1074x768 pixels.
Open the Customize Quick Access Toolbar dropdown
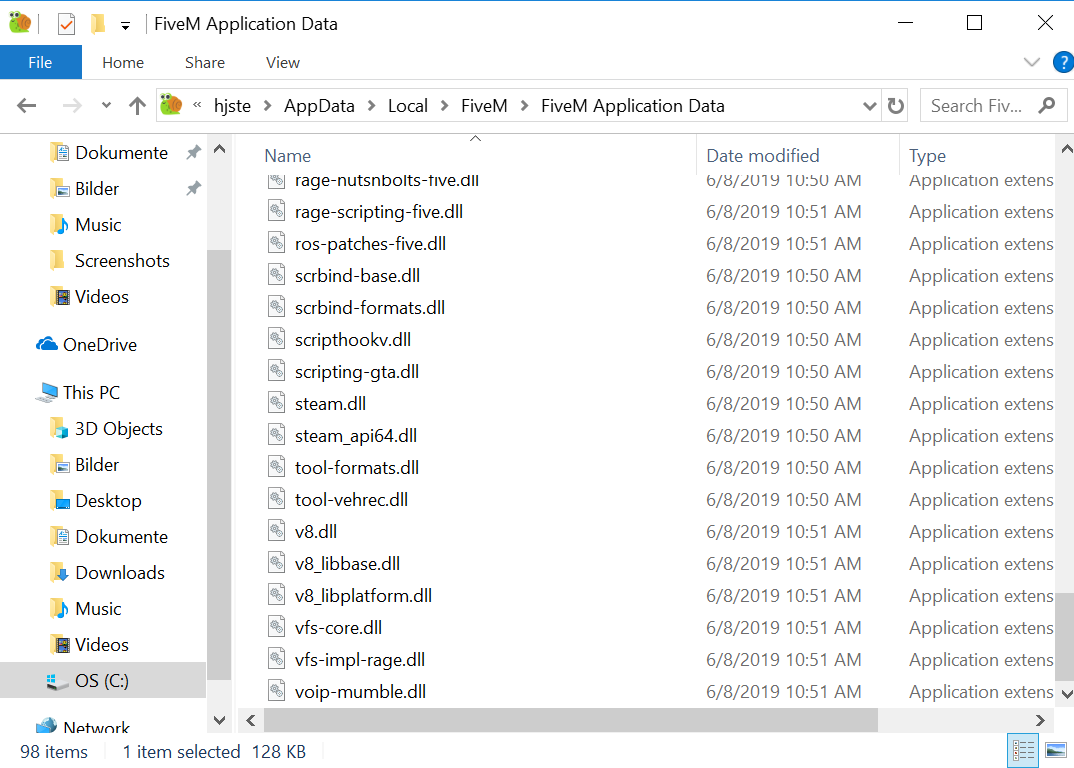pos(125,26)
